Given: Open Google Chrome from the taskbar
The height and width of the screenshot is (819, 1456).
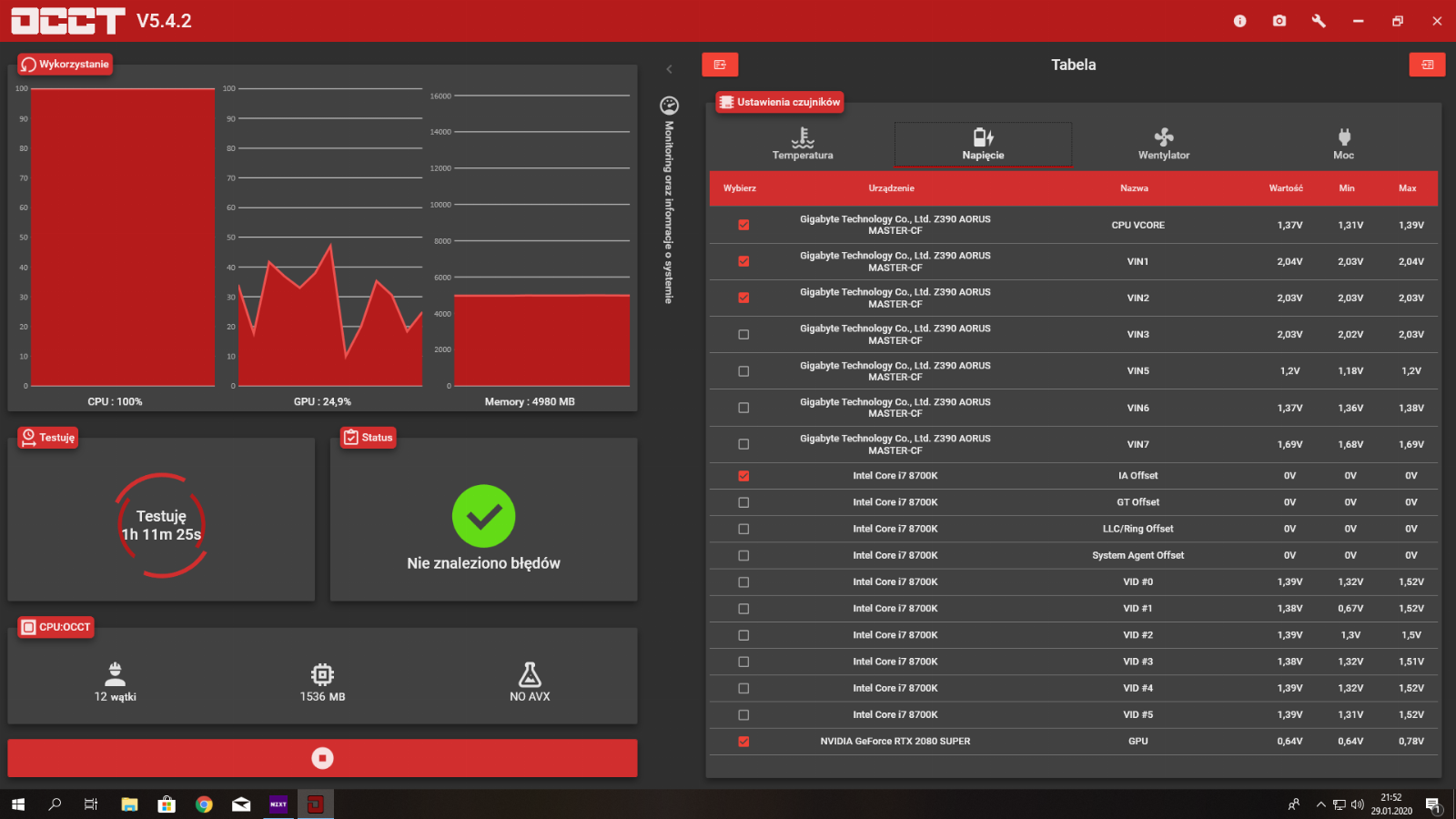Looking at the screenshot, I should coord(204,804).
